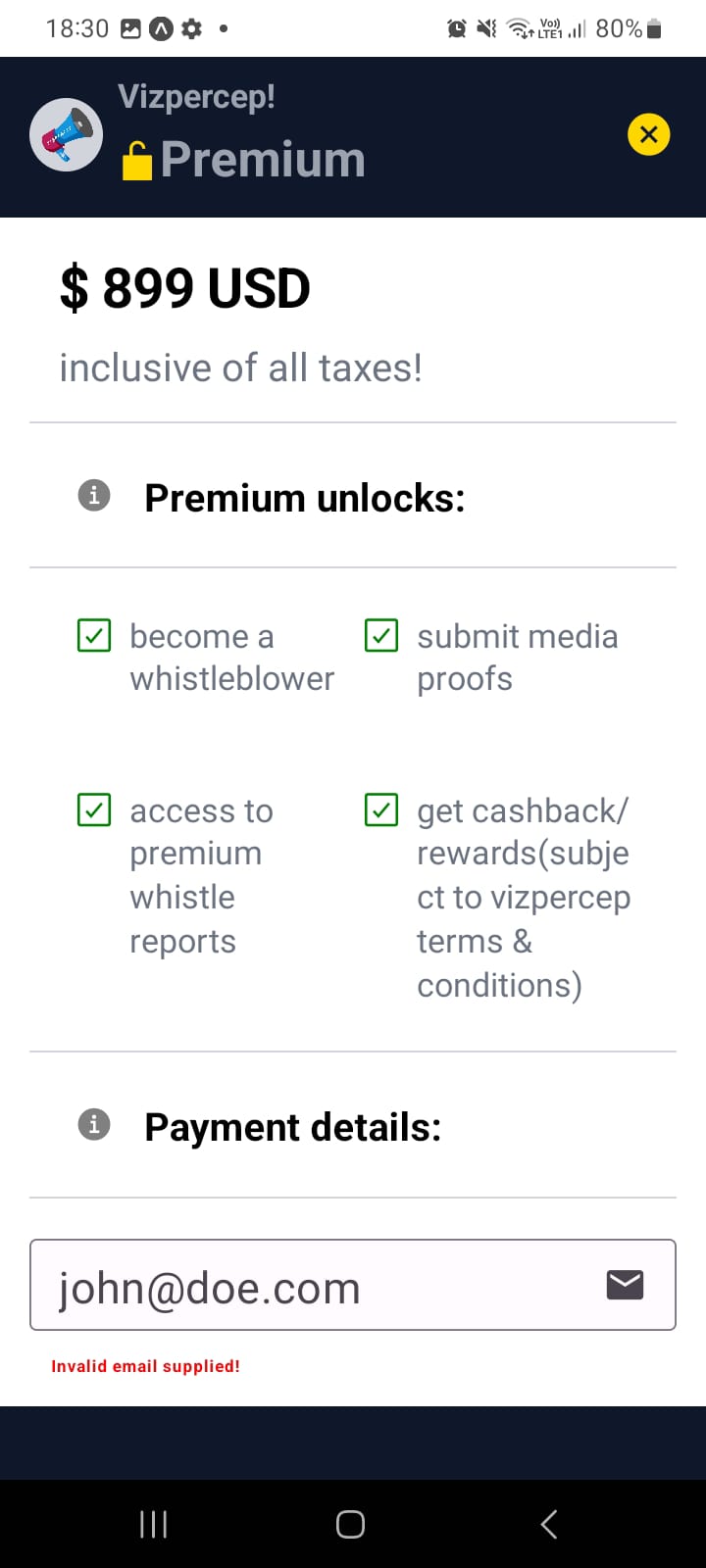This screenshot has height=1568, width=706.
Task: Toggle access to premium whistle reports checkbox
Action: [x=94, y=809]
